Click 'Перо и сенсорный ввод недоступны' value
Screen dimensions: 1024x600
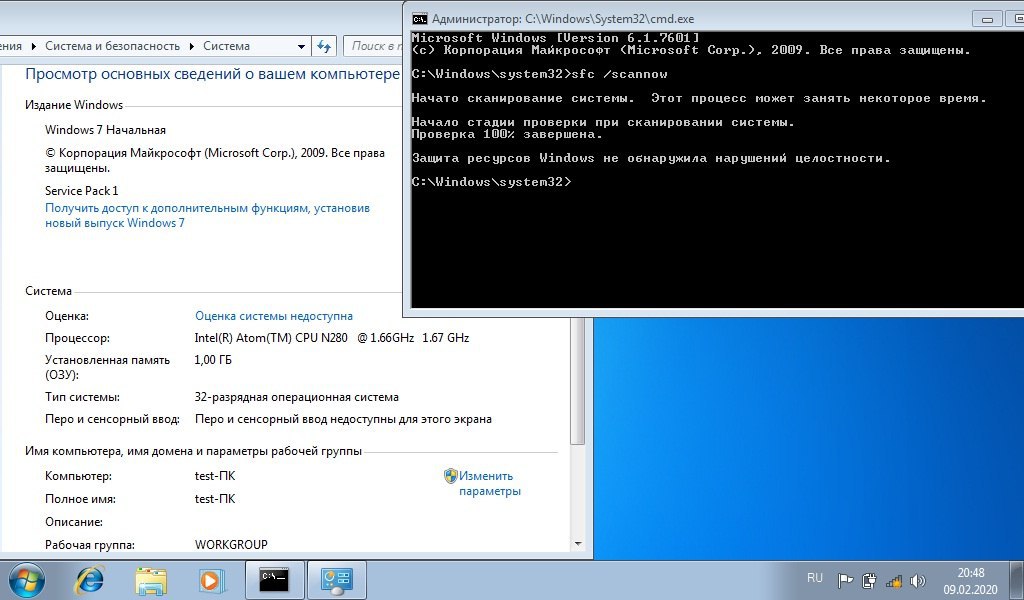[x=343, y=419]
